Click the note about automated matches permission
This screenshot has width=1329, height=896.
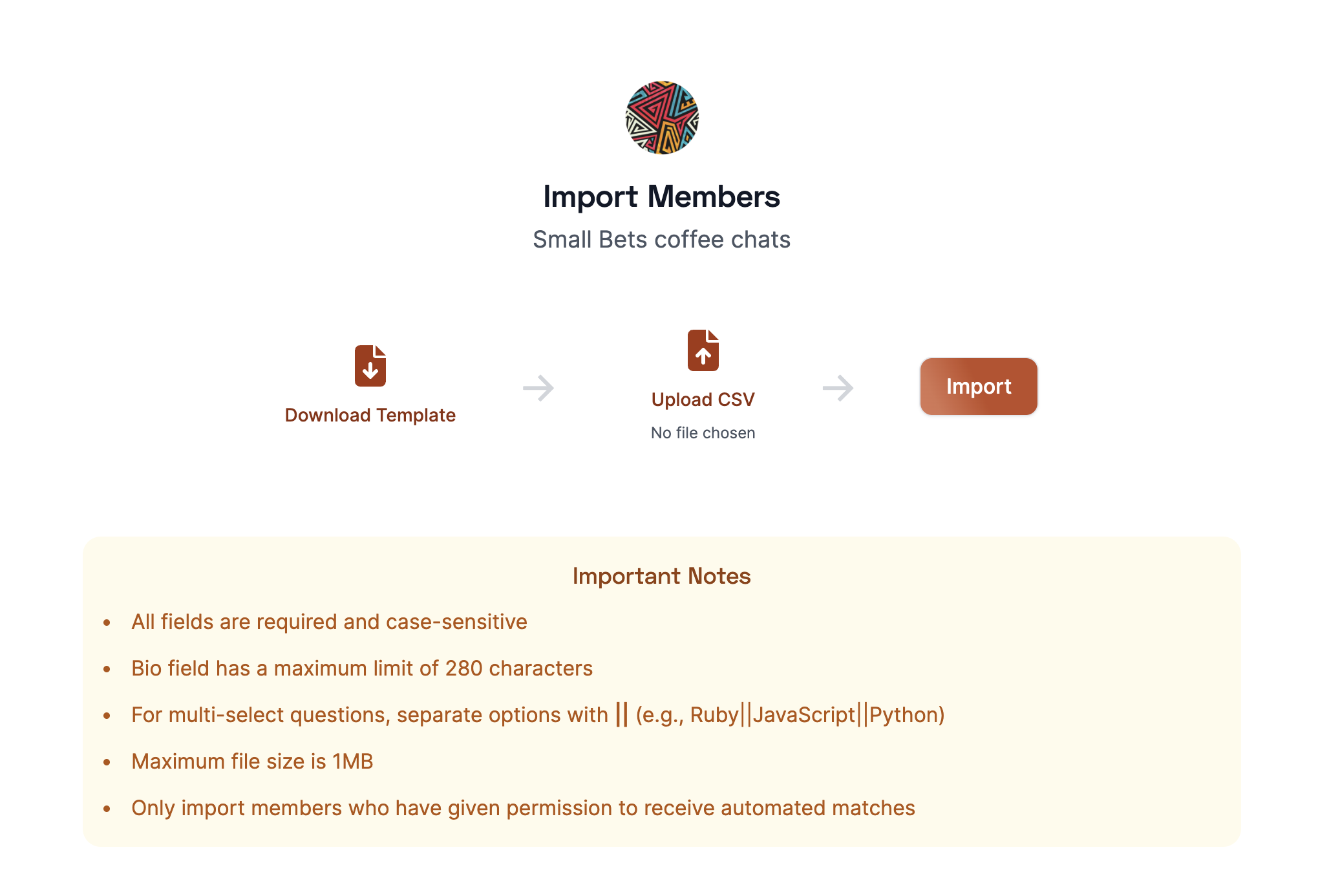point(523,808)
